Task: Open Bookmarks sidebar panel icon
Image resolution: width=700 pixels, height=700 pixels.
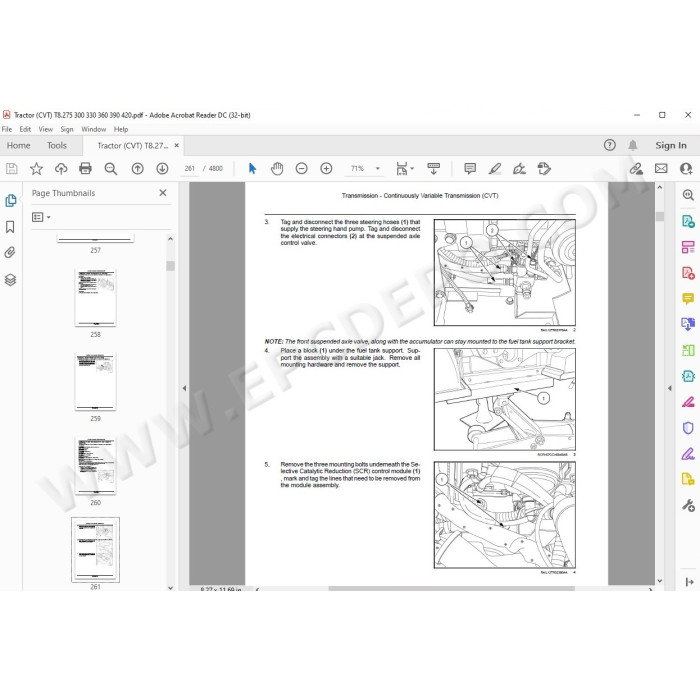Action: [10, 227]
